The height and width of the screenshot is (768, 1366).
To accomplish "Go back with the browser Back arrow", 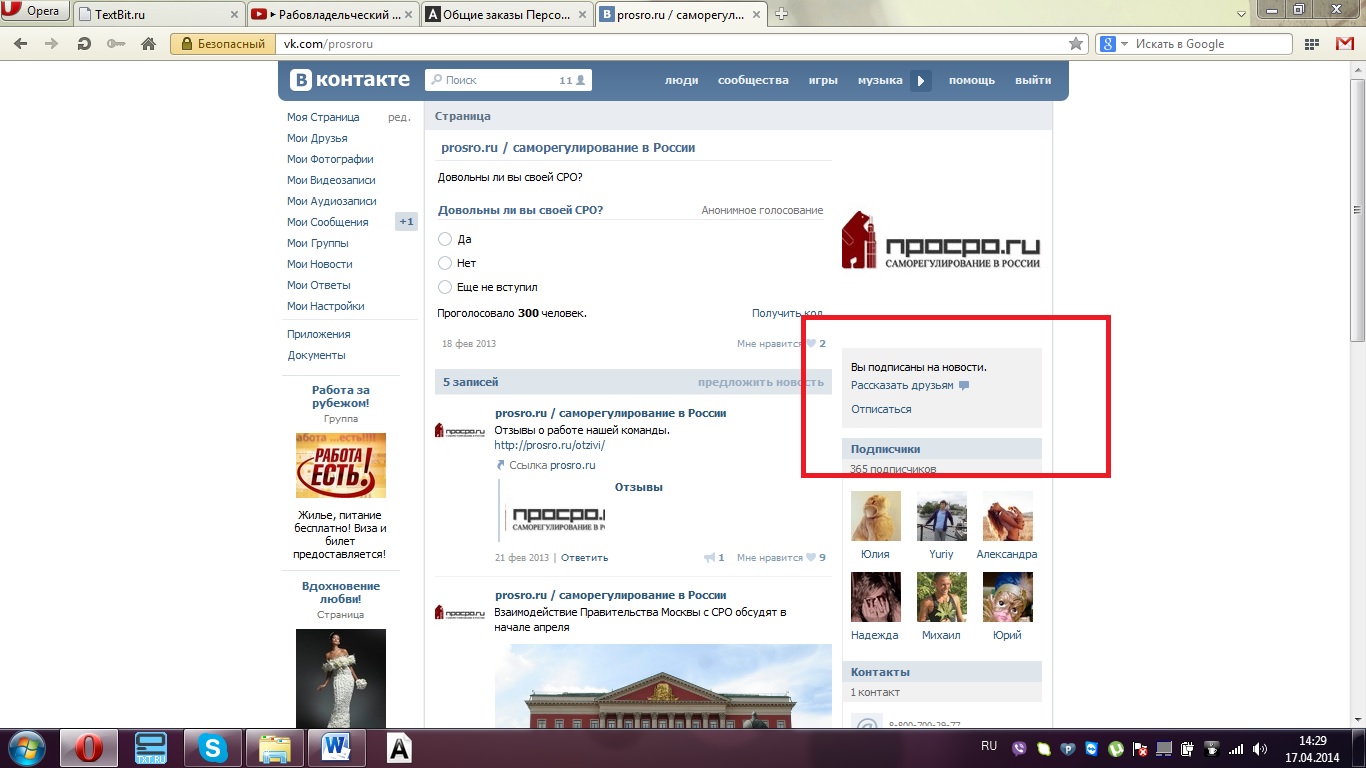I will 20,44.
